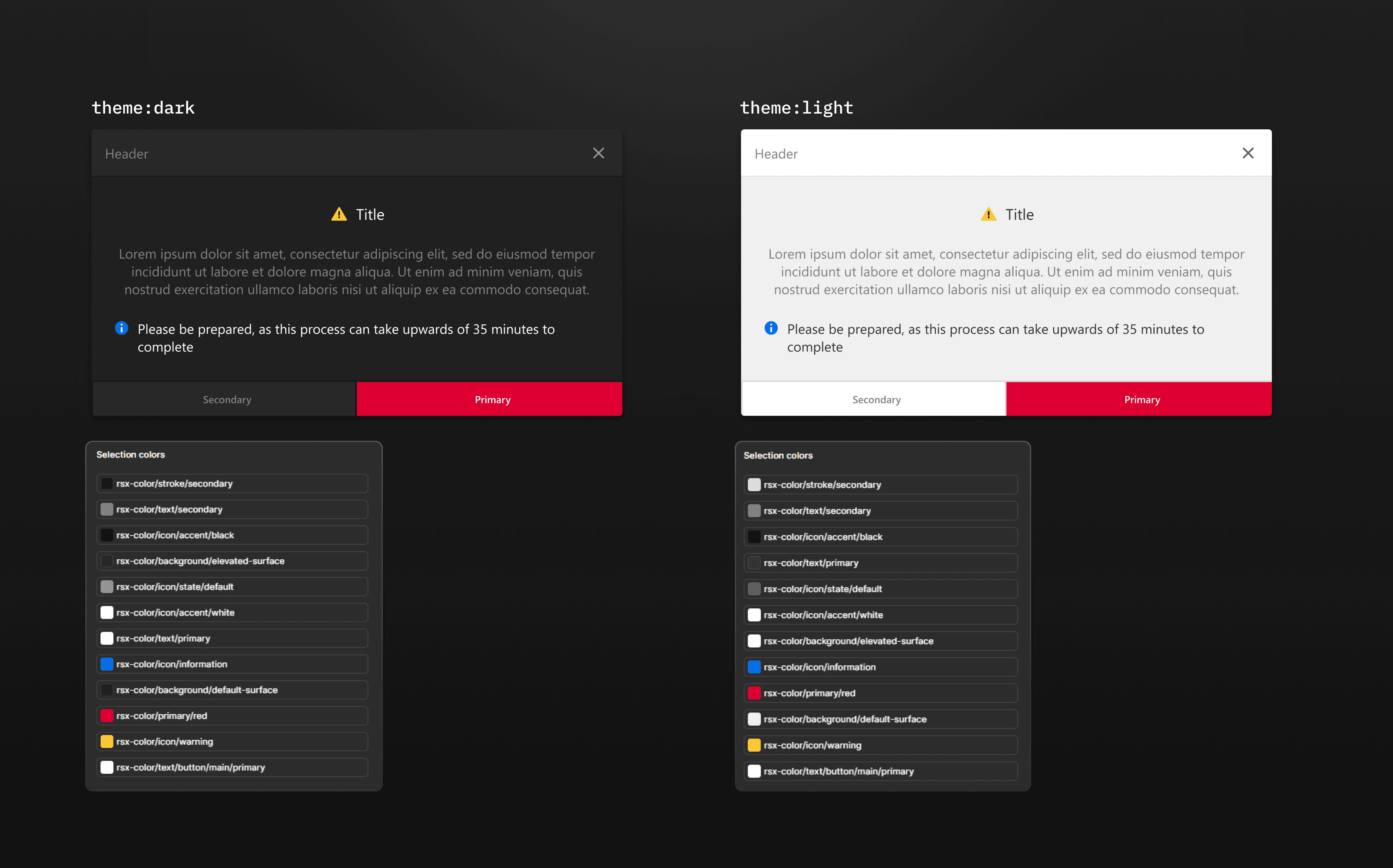
Task: Click the blue info icon in light dialog
Action: pos(771,328)
